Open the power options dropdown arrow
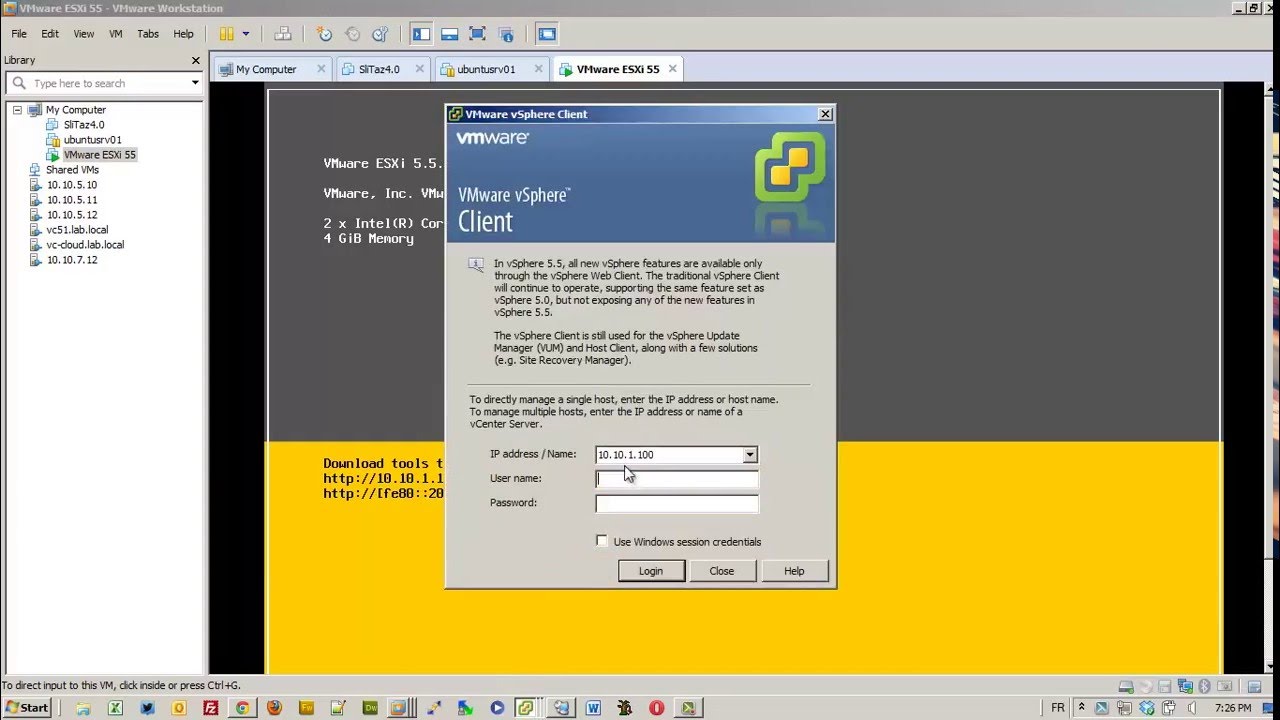The width and height of the screenshot is (1280, 720). [246, 34]
